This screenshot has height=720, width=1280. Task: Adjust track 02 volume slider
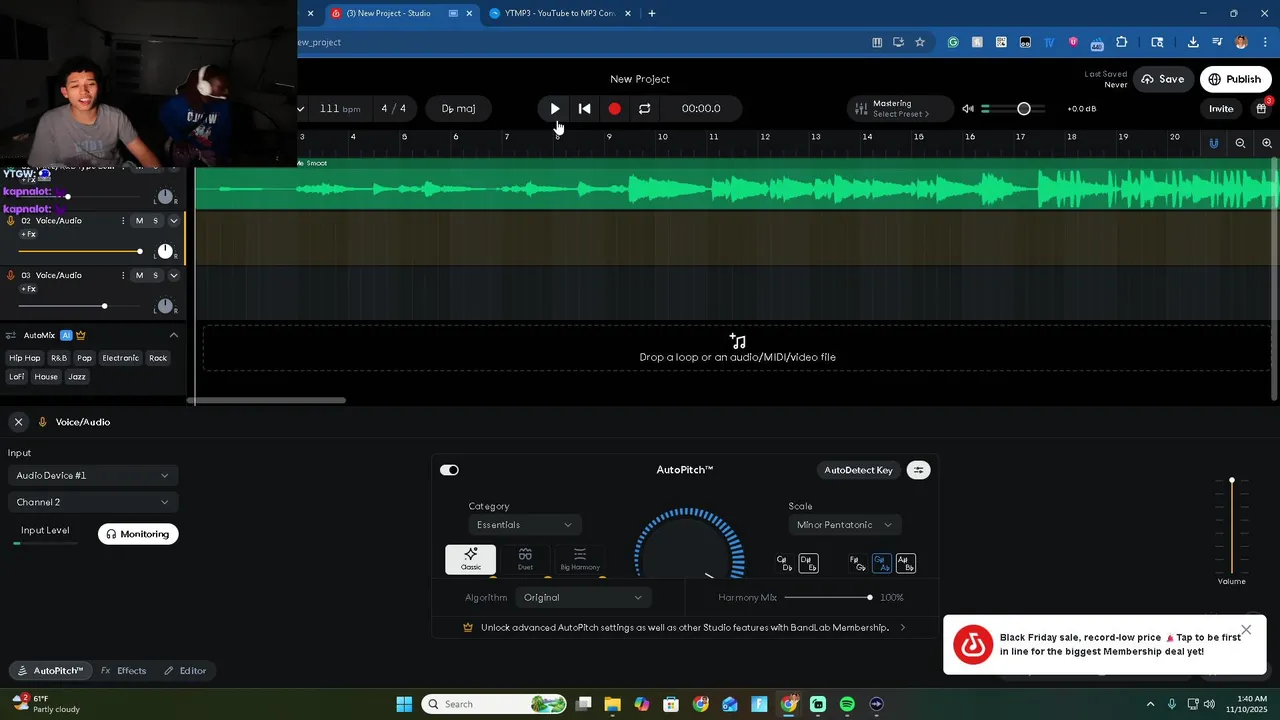coord(139,251)
